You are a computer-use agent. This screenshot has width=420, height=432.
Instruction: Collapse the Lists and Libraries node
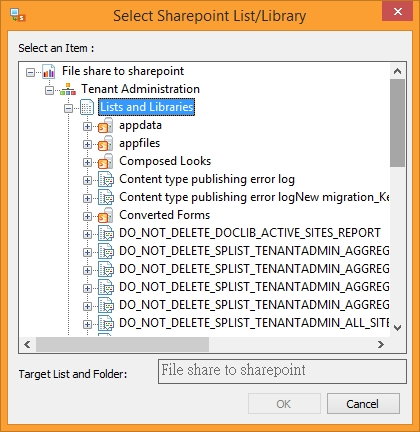(68, 108)
